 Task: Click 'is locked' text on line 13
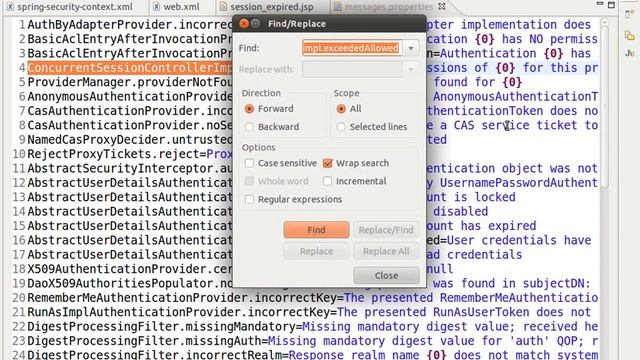(x=485, y=197)
